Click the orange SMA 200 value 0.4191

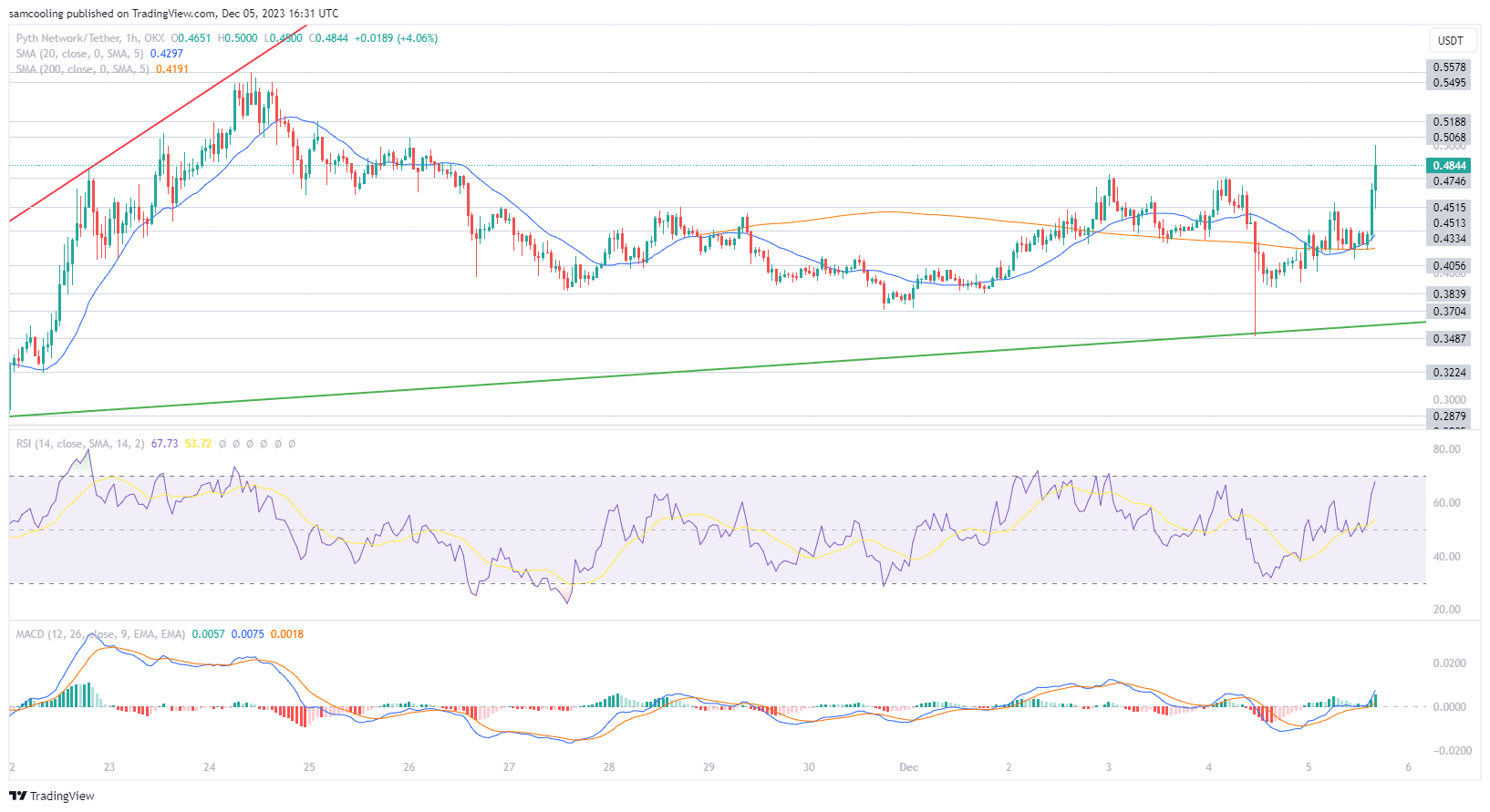click(172, 69)
